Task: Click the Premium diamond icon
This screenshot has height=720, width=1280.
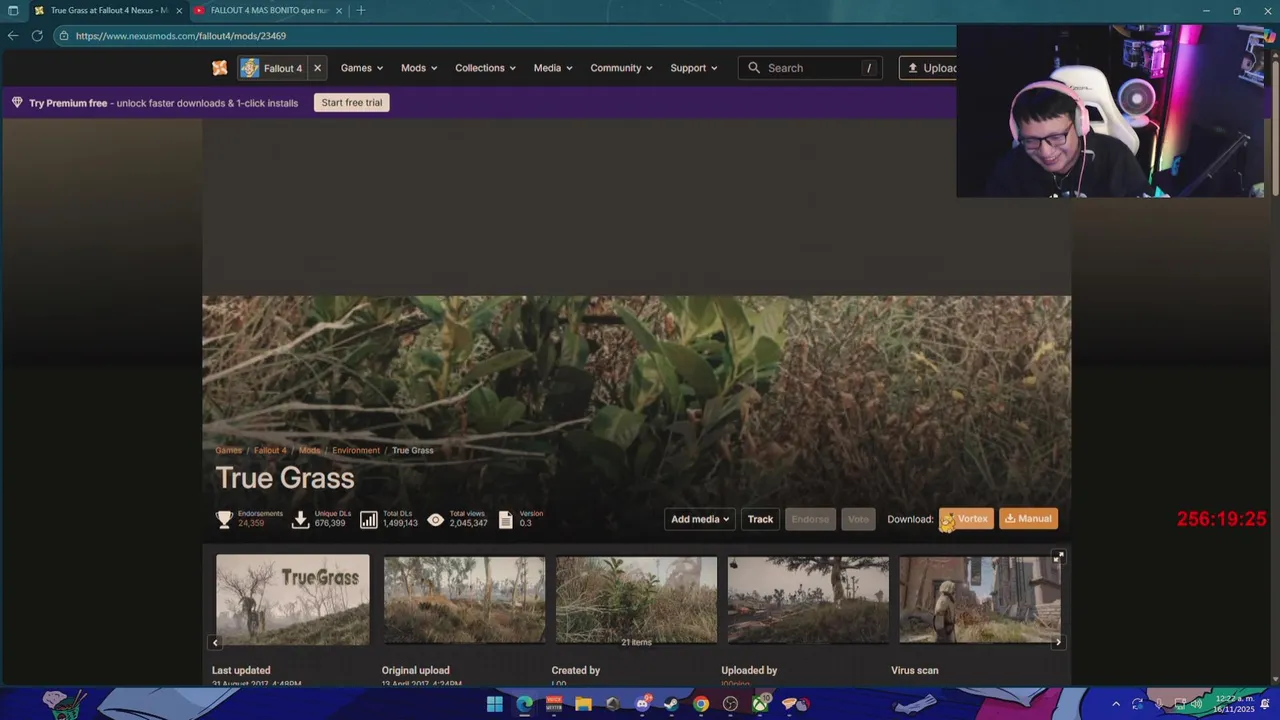Action: tap(17, 102)
